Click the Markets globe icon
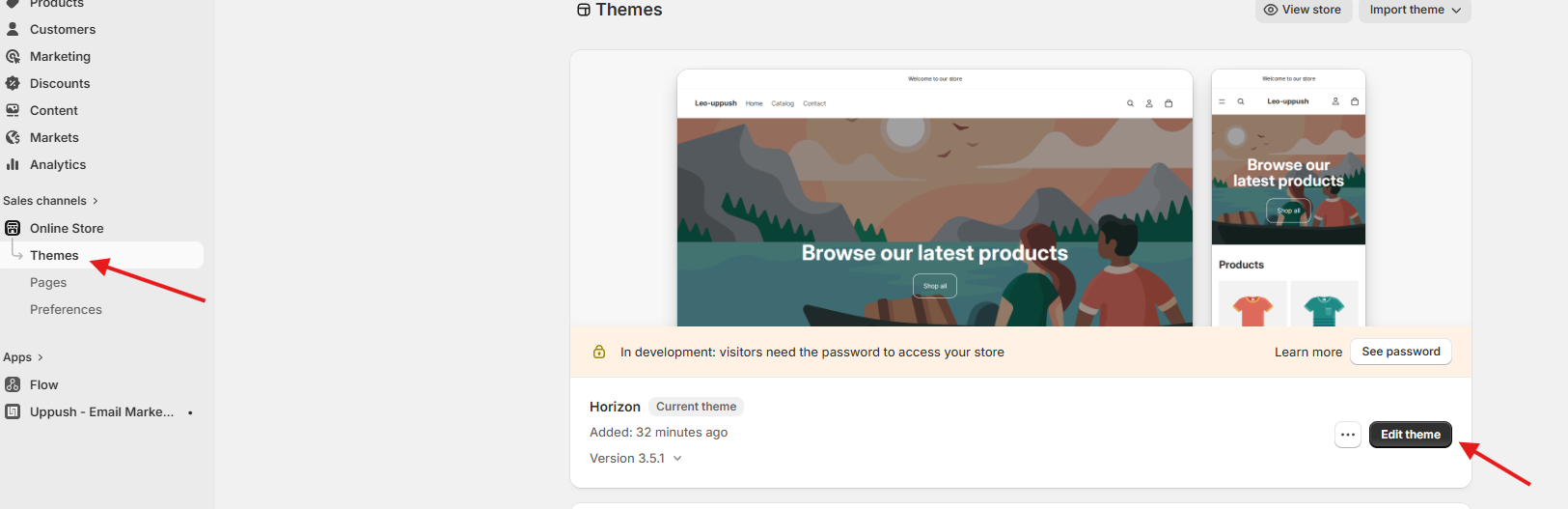The height and width of the screenshot is (509, 1568). [x=13, y=137]
